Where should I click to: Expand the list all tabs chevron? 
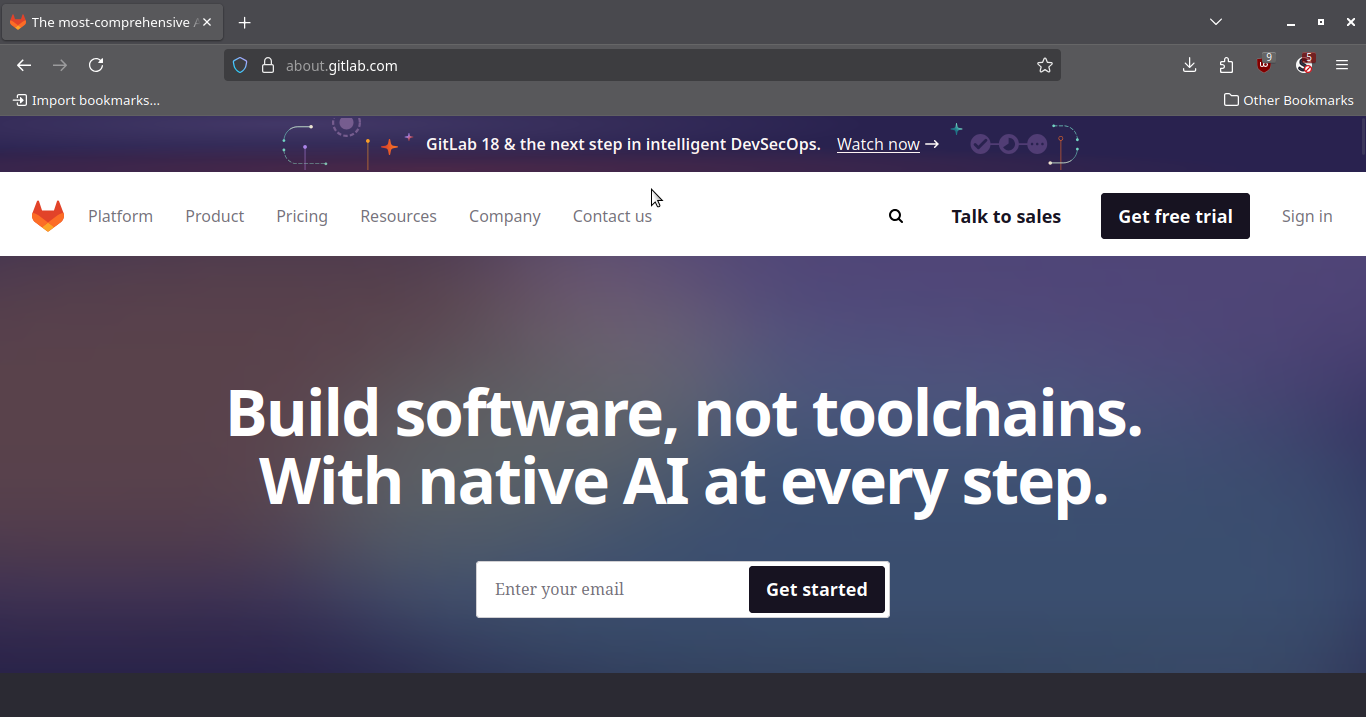[1216, 22]
